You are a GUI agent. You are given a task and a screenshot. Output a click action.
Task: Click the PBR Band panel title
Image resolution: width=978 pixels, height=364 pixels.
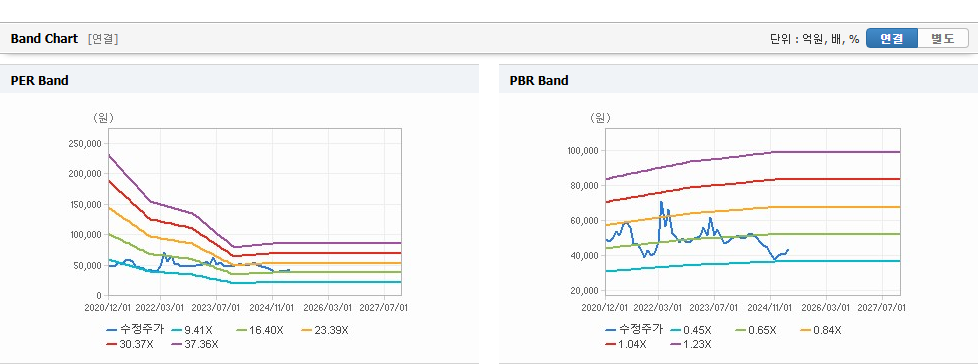coord(539,80)
